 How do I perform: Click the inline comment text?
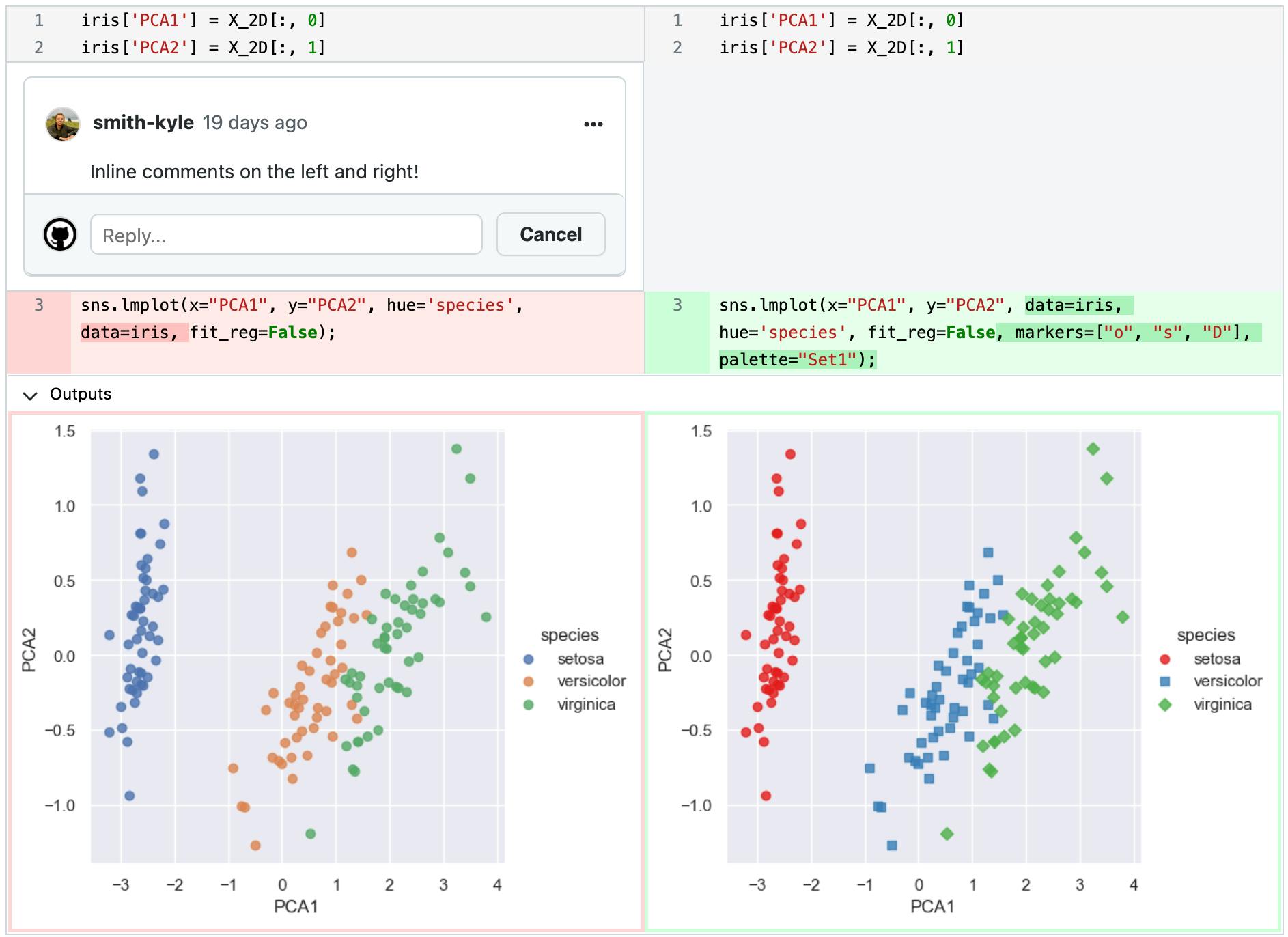click(x=254, y=171)
